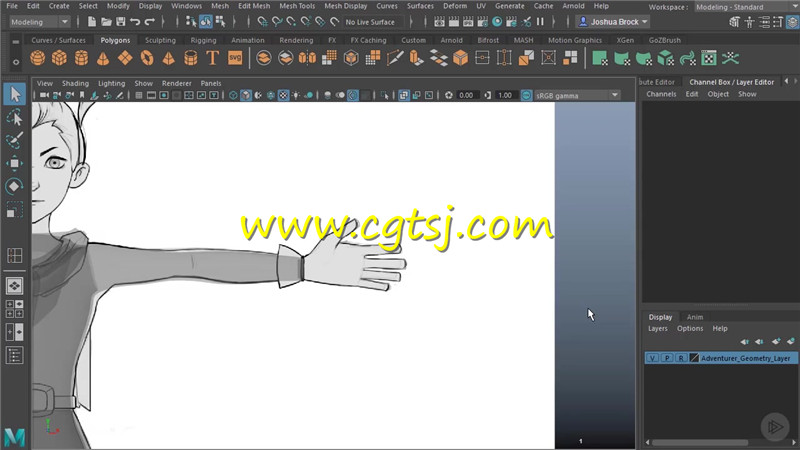Open the Modeling menu set dropdown
The width and height of the screenshot is (800, 450).
(x=39, y=22)
